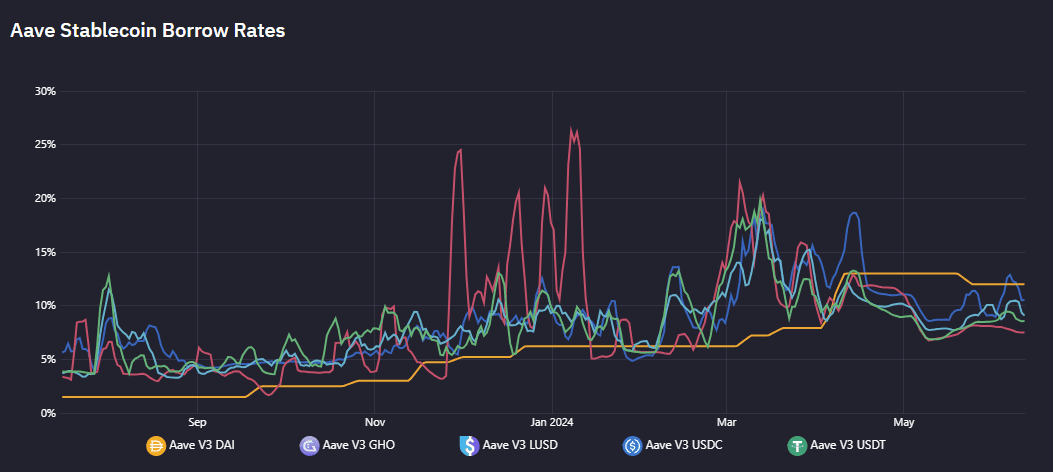Select the Sep label on the x-axis

[x=197, y=422]
